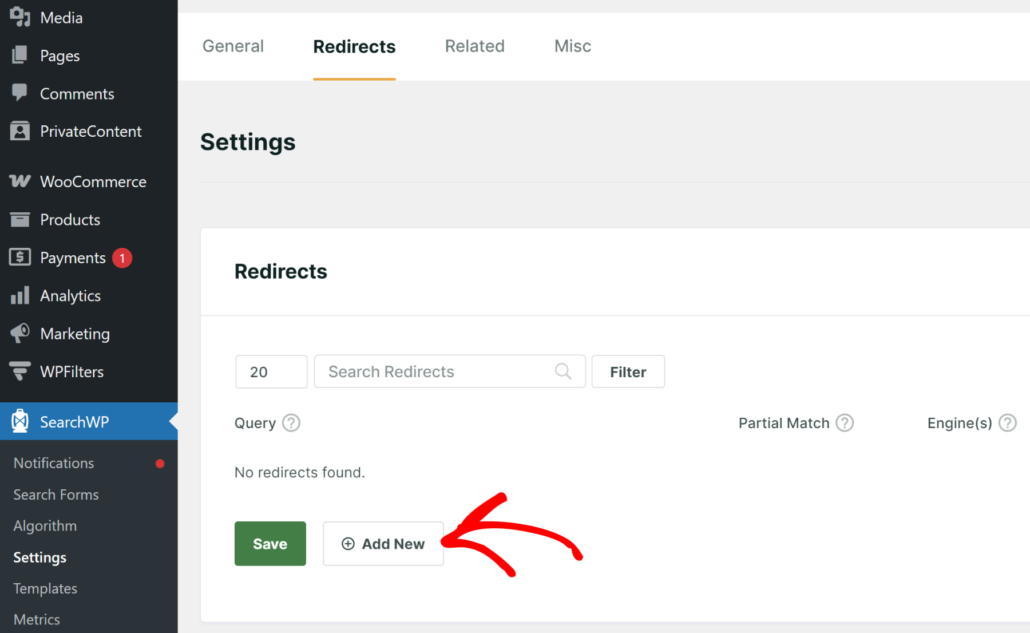Click the magnifier icon in Search Redirects

(563, 371)
